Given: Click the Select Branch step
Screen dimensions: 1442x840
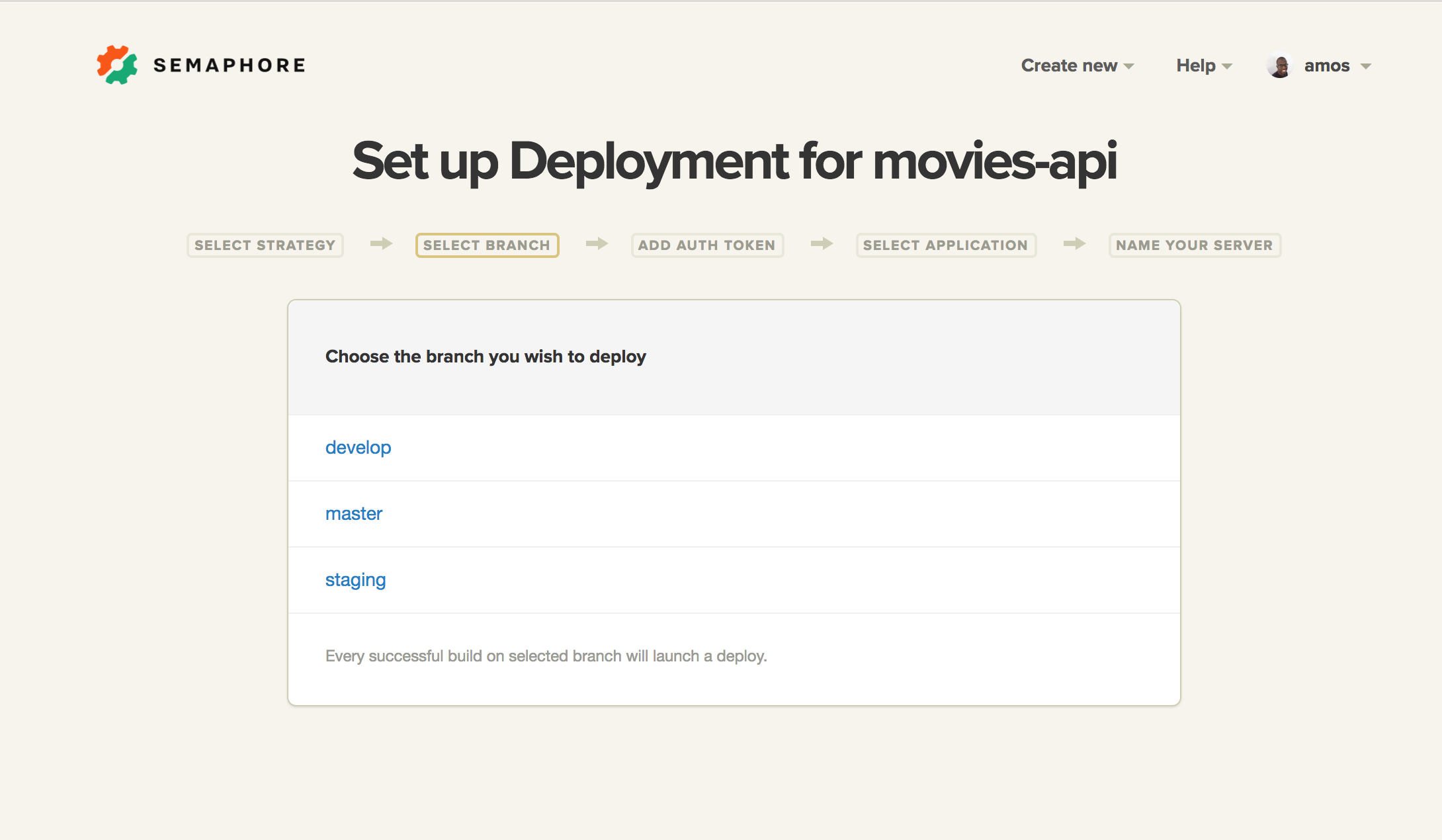Looking at the screenshot, I should 487,245.
